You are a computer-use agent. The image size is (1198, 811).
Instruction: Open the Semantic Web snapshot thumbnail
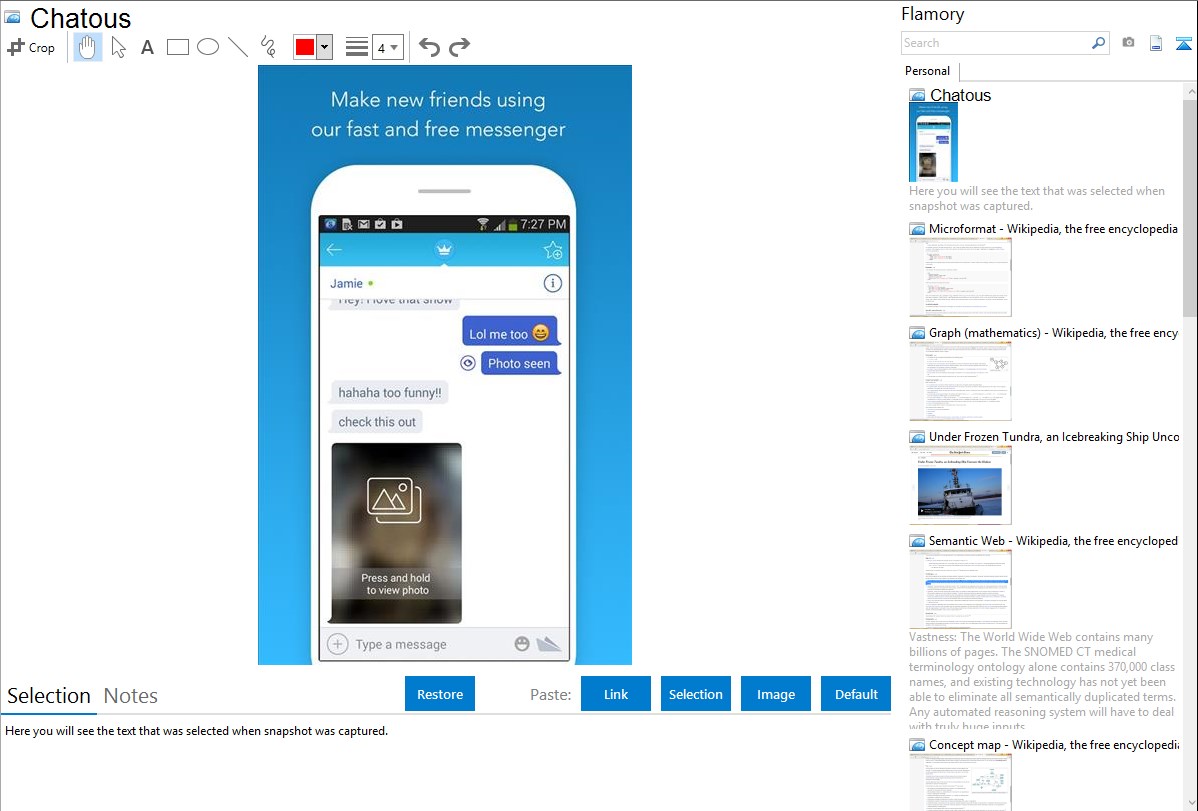point(960,589)
